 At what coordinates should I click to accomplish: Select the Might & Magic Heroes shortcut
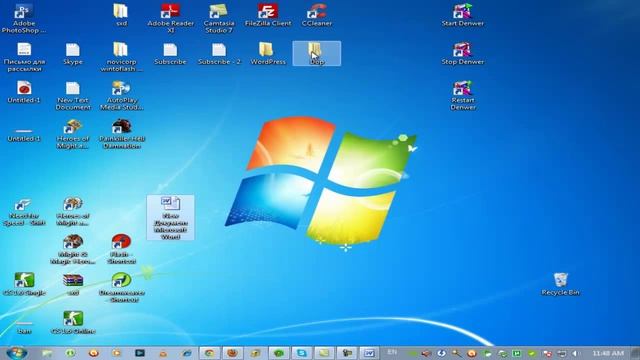[x=73, y=249]
